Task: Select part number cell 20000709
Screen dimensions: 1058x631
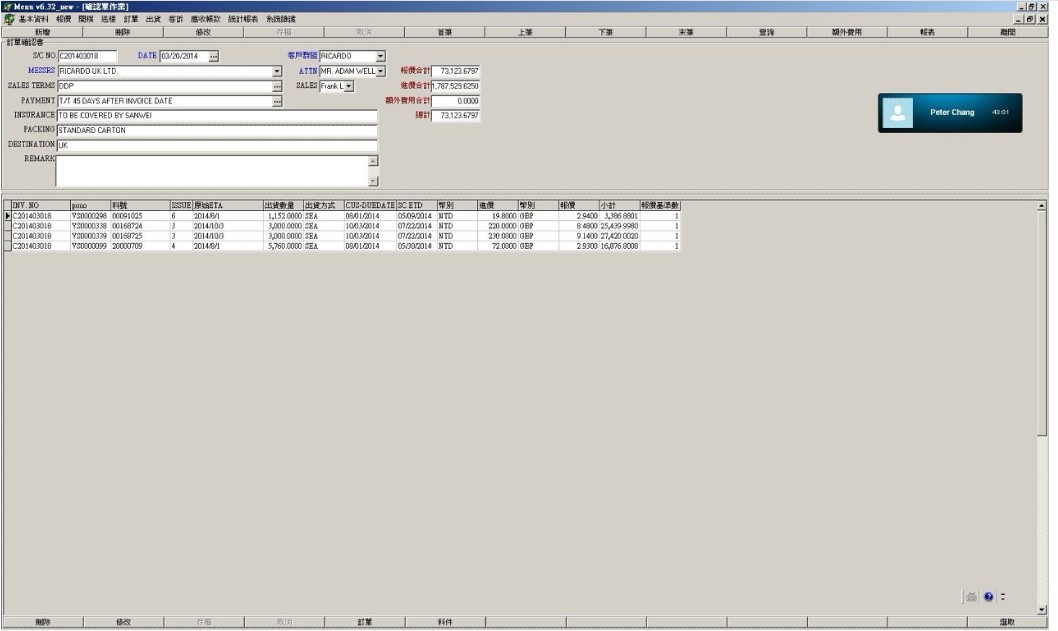Action: tap(140, 246)
